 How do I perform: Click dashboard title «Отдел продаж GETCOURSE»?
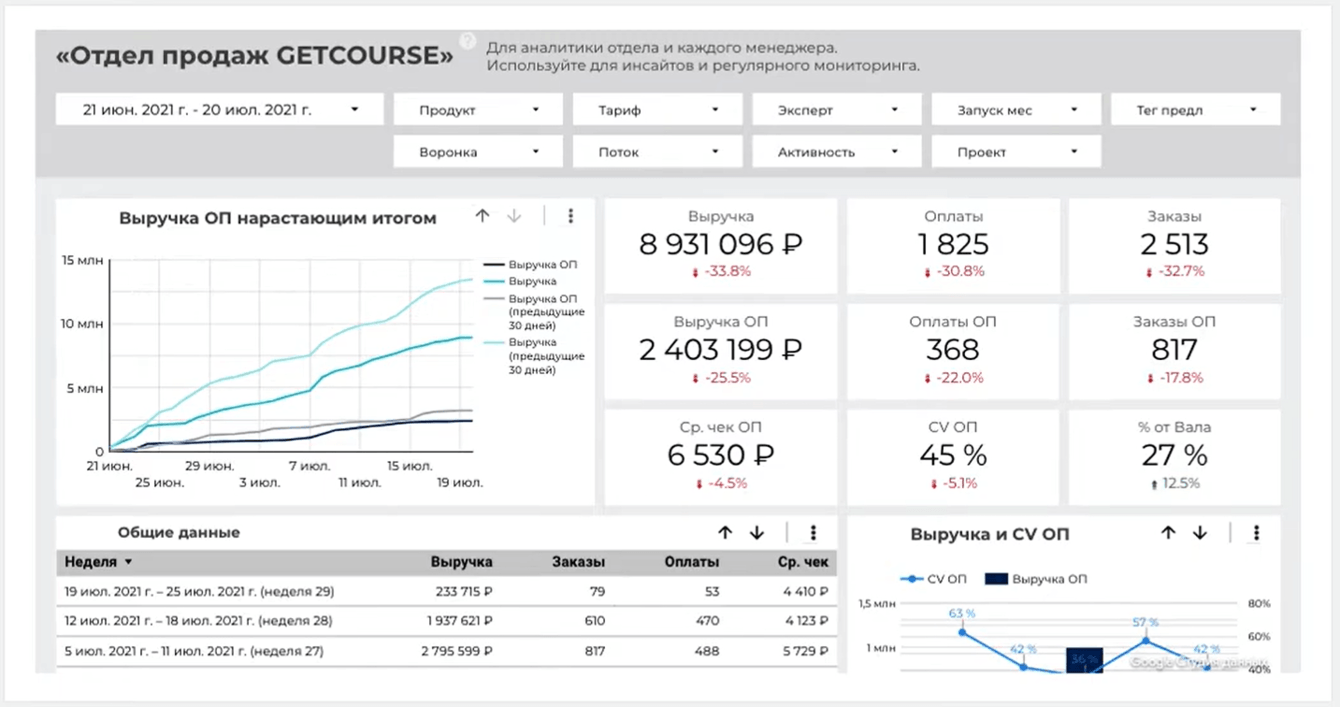255,56
